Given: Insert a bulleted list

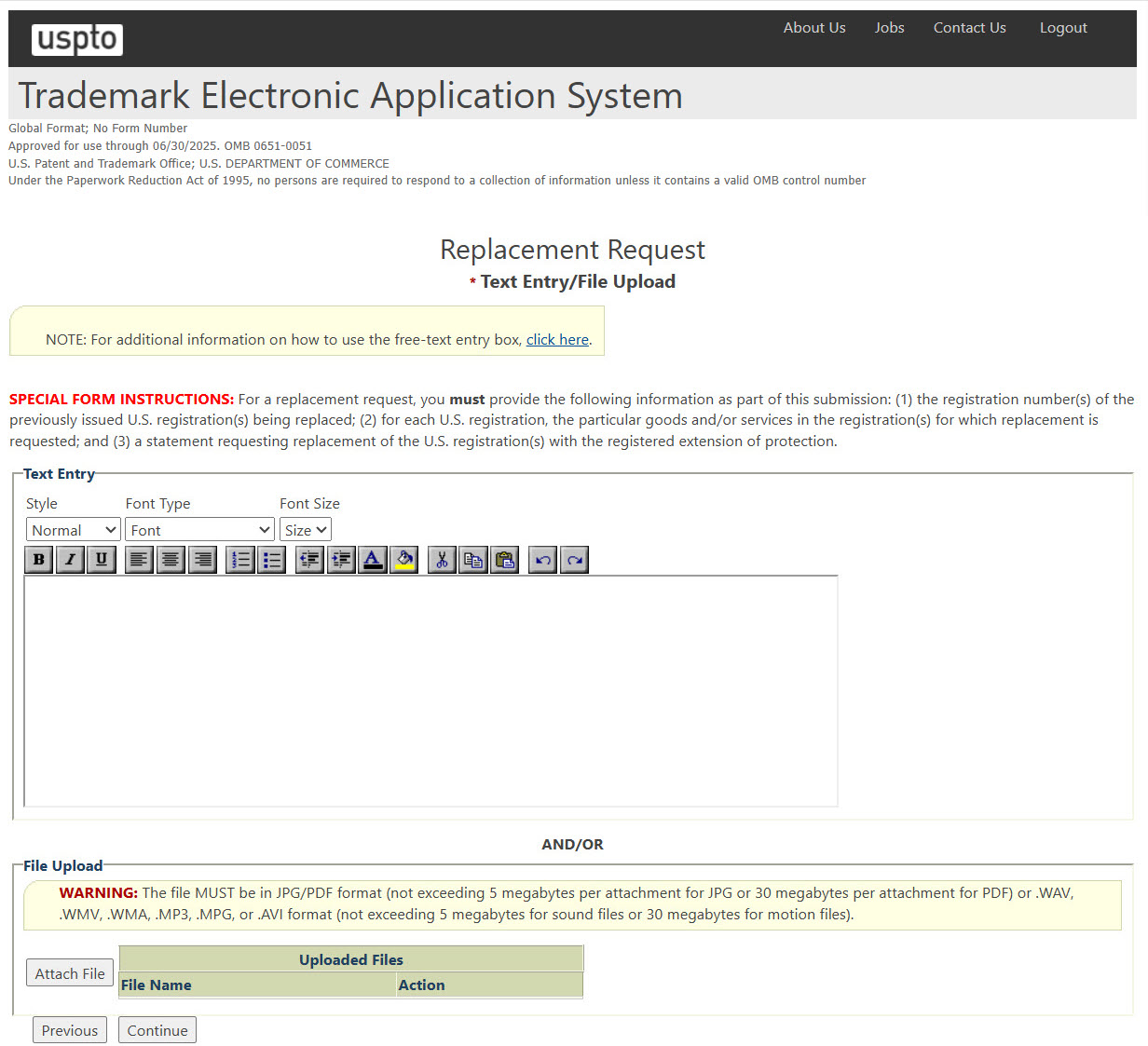Looking at the screenshot, I should (271, 560).
